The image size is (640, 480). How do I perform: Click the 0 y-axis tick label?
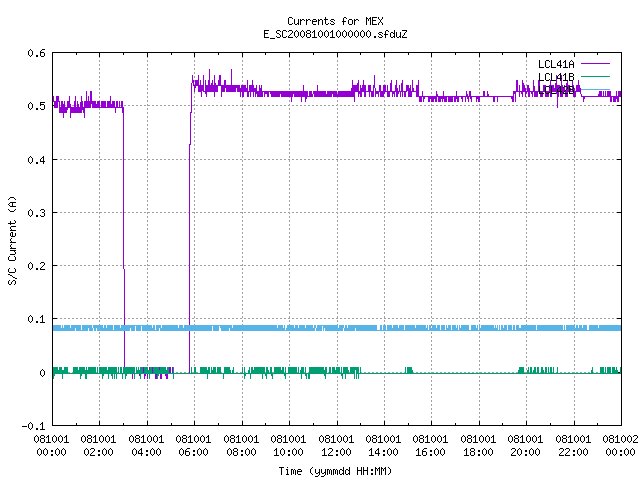pyautogui.click(x=42, y=373)
